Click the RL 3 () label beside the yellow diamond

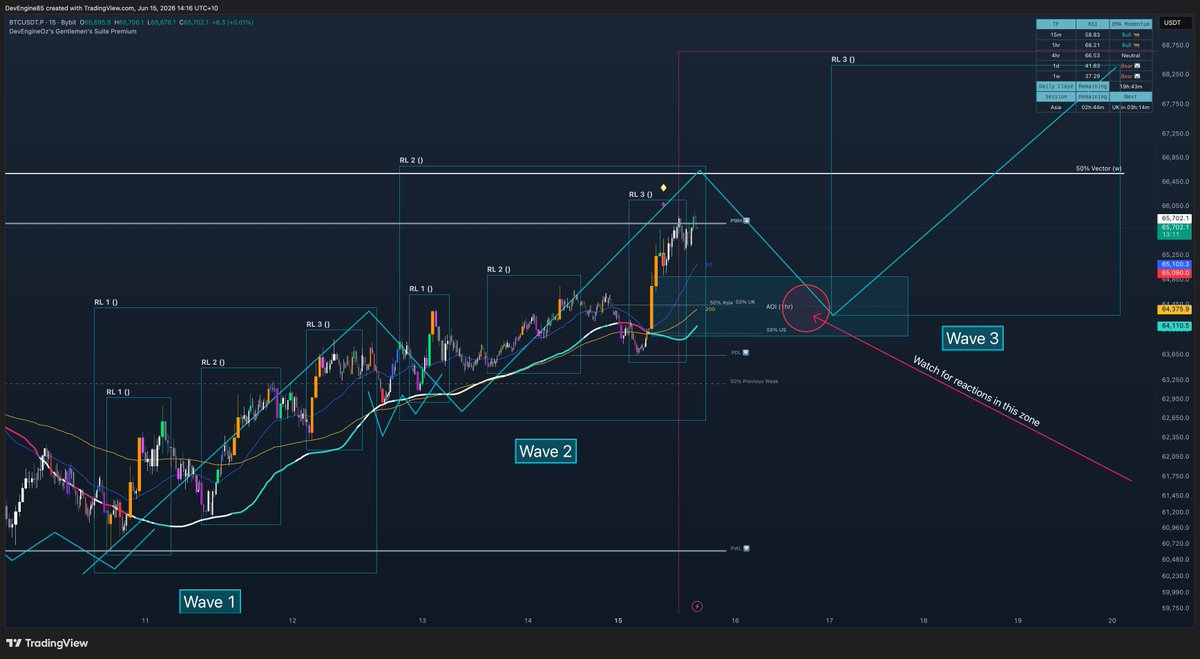point(640,194)
